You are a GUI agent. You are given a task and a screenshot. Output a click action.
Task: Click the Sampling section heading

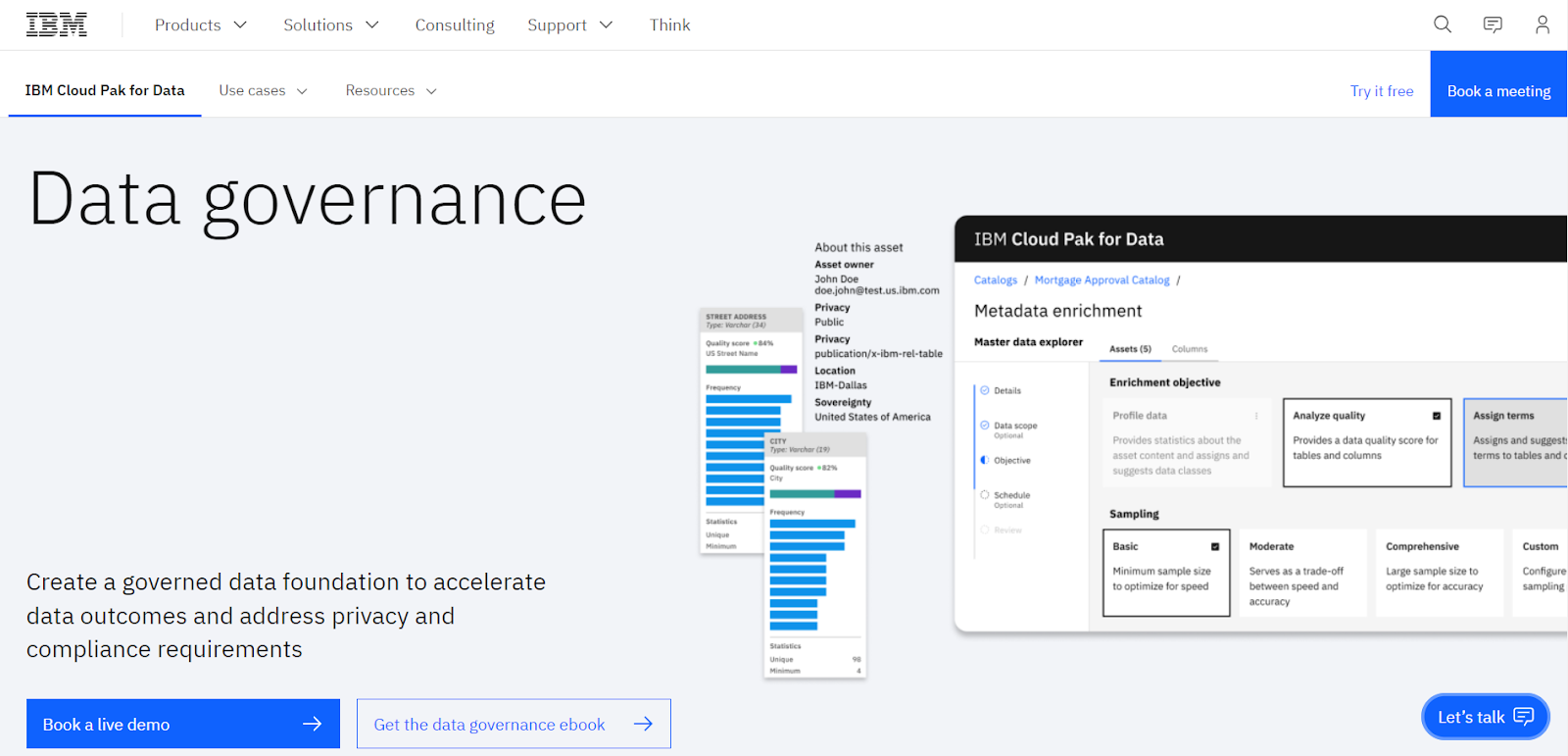pos(1134,514)
